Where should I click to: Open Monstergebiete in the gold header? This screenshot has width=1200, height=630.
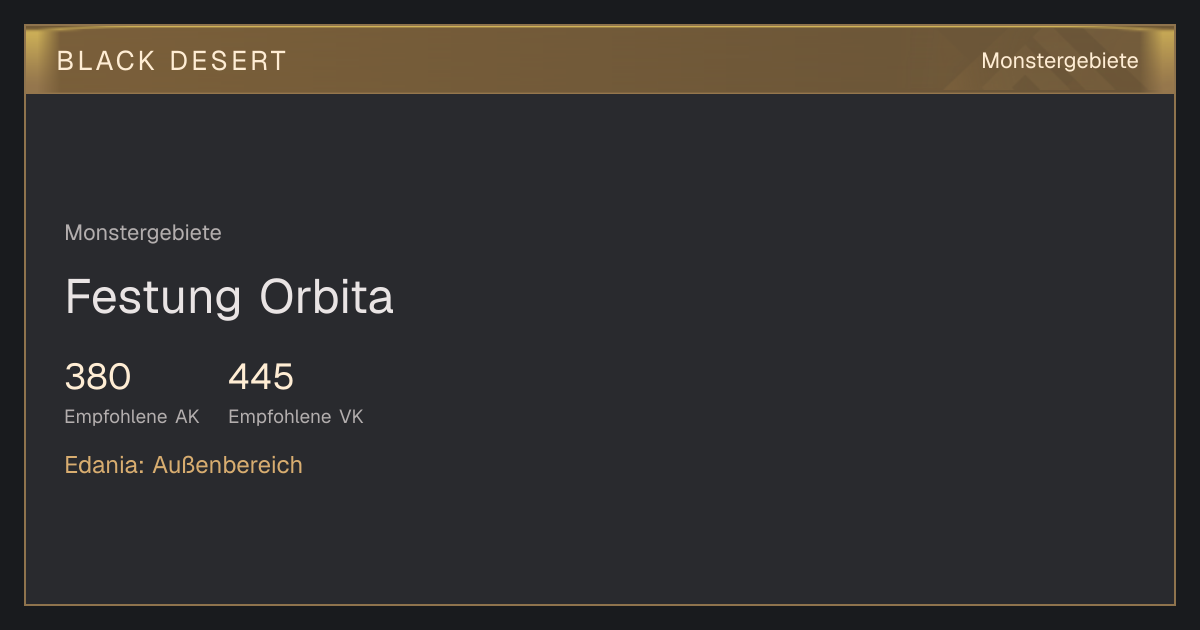1060,61
